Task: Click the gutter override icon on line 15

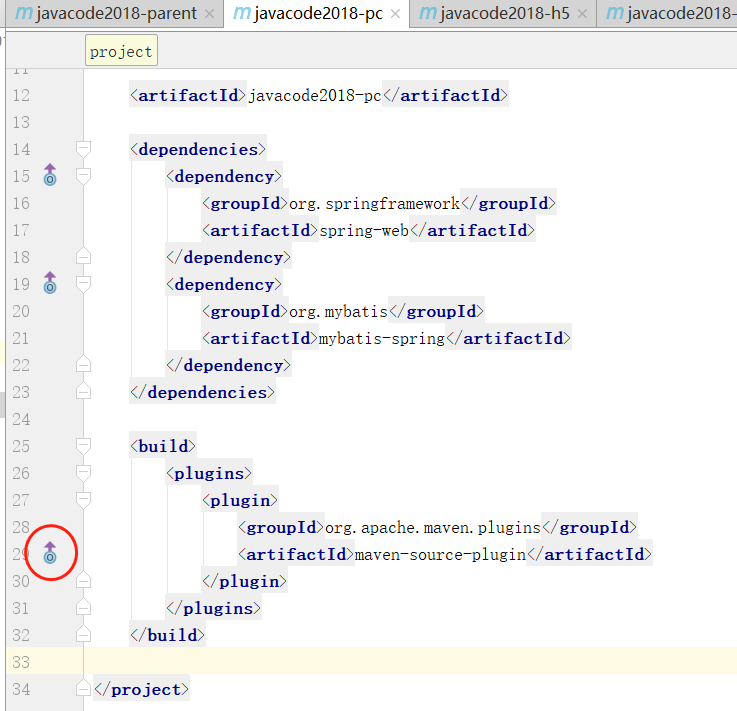Action: (x=50, y=176)
